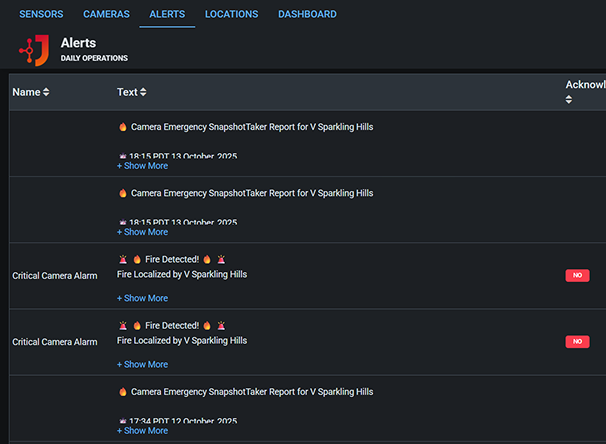The image size is (606, 444).
Task: Click siren icon in second Fire Detected alert
Action: pyautogui.click(x=122, y=325)
